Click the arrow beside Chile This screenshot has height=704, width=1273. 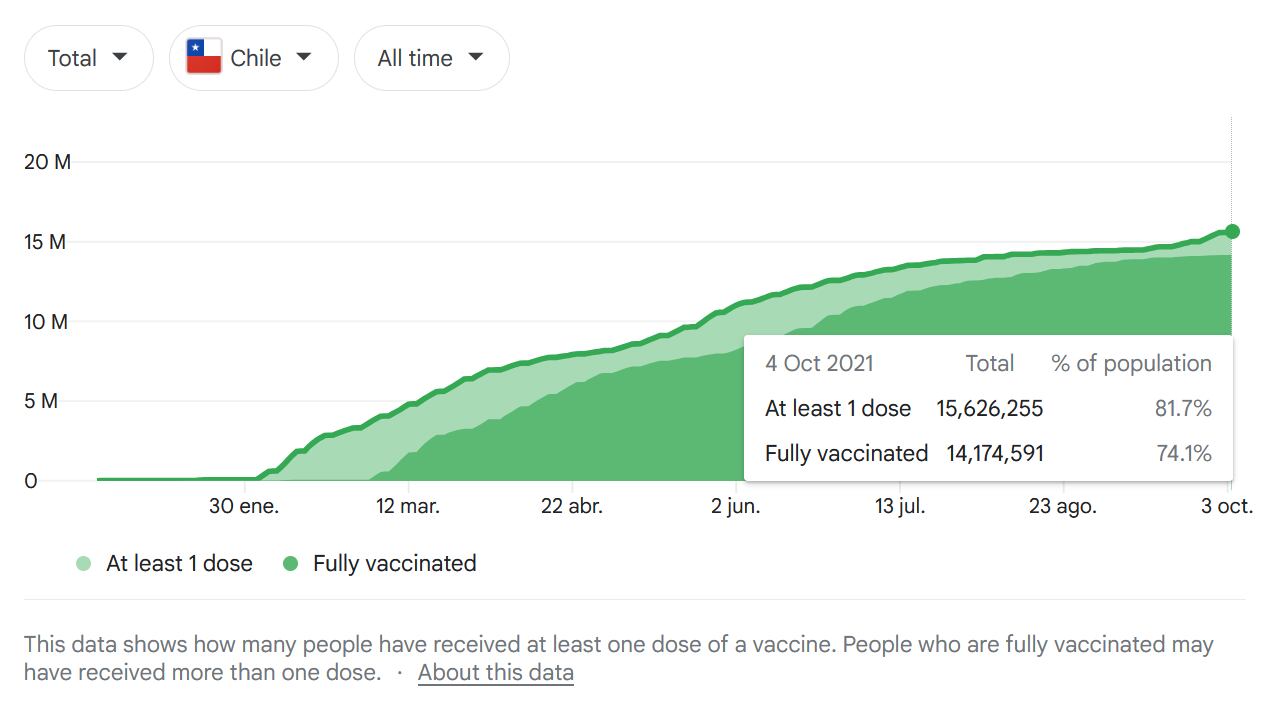(x=304, y=57)
